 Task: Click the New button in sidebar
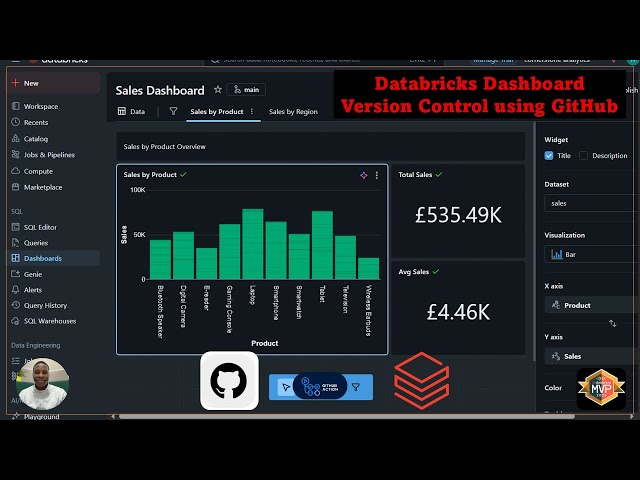(53, 83)
